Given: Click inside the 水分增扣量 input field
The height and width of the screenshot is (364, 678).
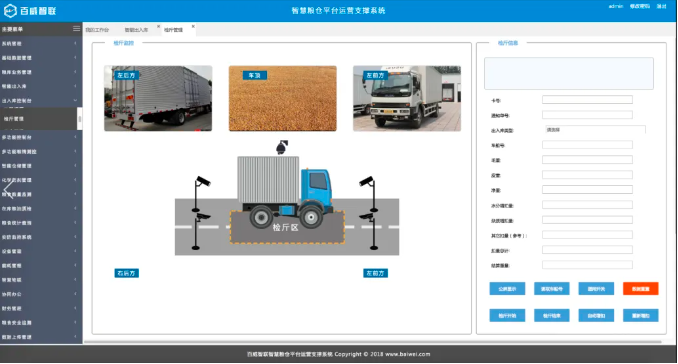Looking at the screenshot, I should pos(587,205).
